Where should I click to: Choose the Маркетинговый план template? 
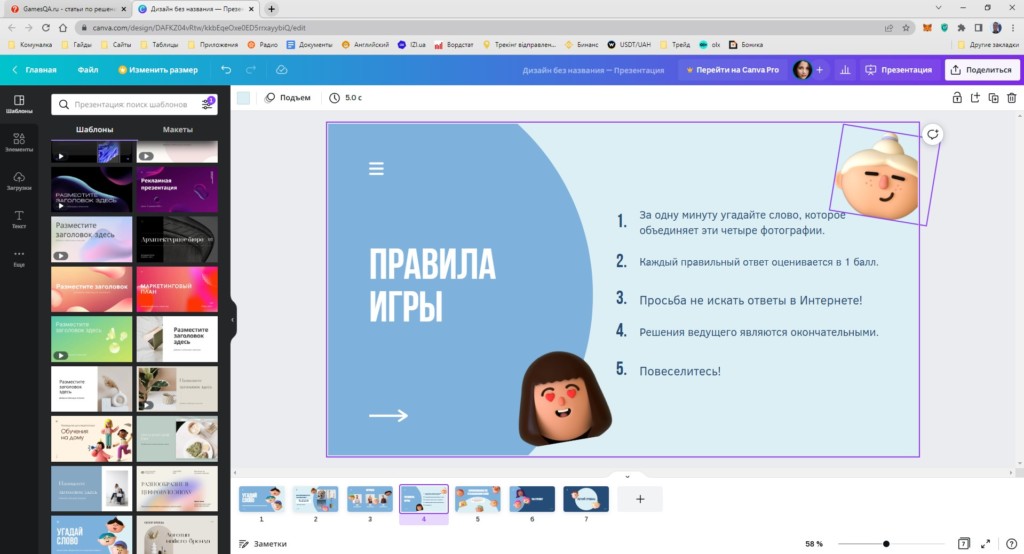[177, 289]
